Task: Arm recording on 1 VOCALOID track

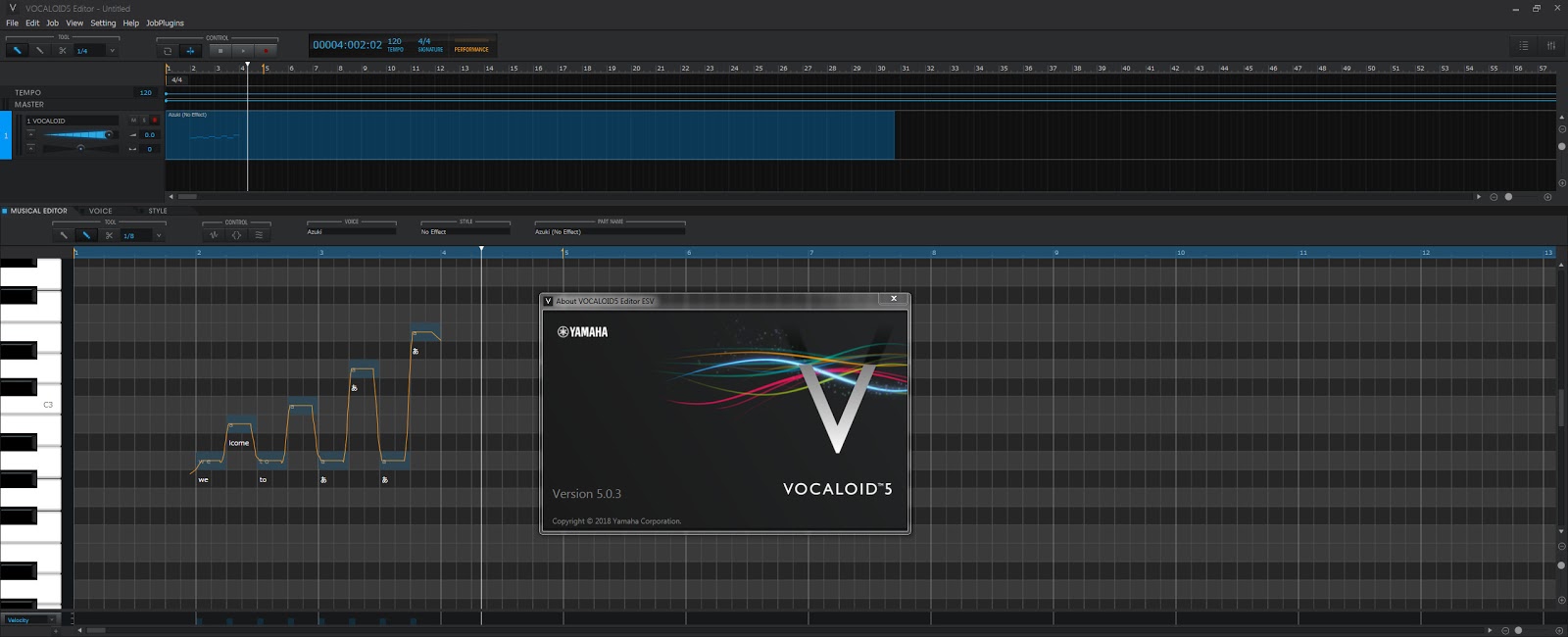Action: pos(154,121)
